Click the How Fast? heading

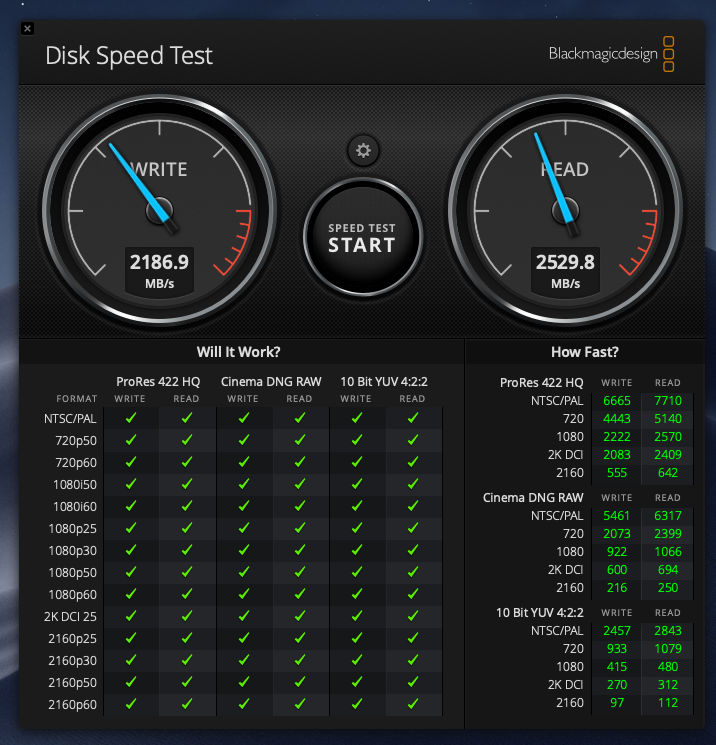(x=585, y=352)
